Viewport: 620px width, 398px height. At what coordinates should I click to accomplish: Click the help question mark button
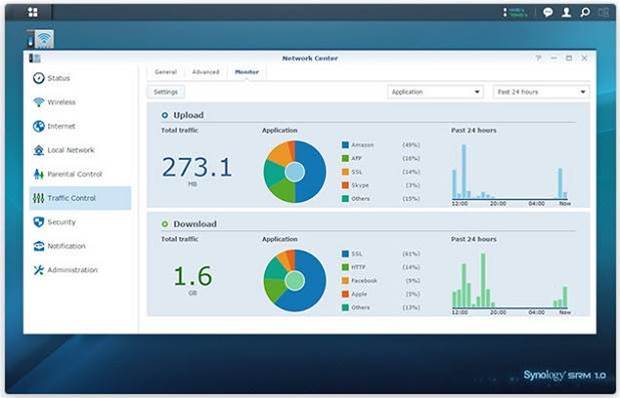point(538,58)
